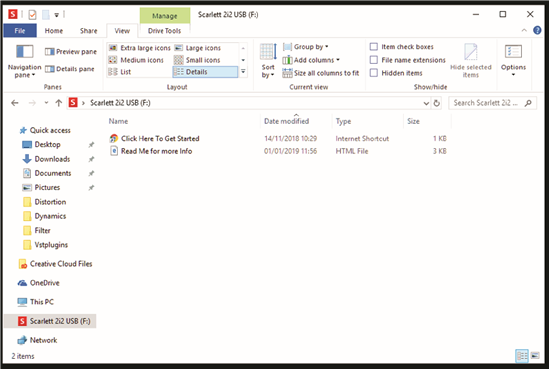This screenshot has height=369, width=549.
Task: Open the File tab
Action: point(20,30)
